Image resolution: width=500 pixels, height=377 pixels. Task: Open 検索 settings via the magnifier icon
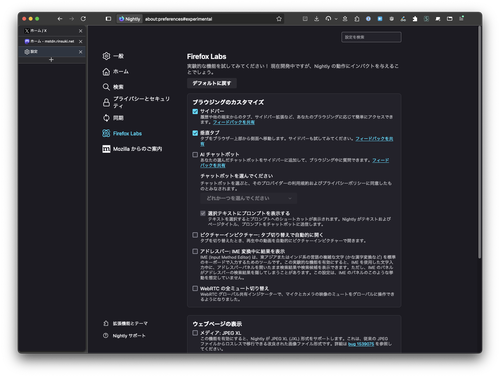[106, 87]
